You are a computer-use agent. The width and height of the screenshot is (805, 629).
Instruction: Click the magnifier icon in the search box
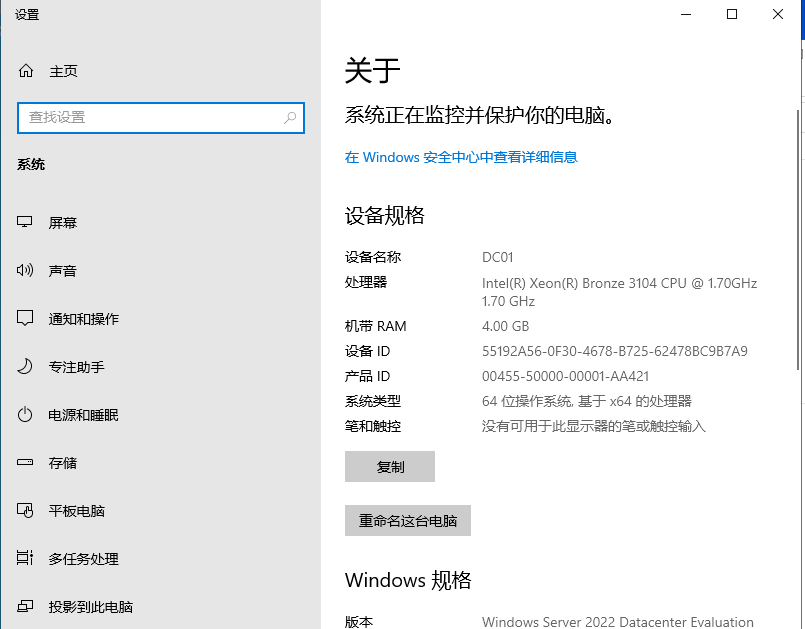(x=290, y=118)
